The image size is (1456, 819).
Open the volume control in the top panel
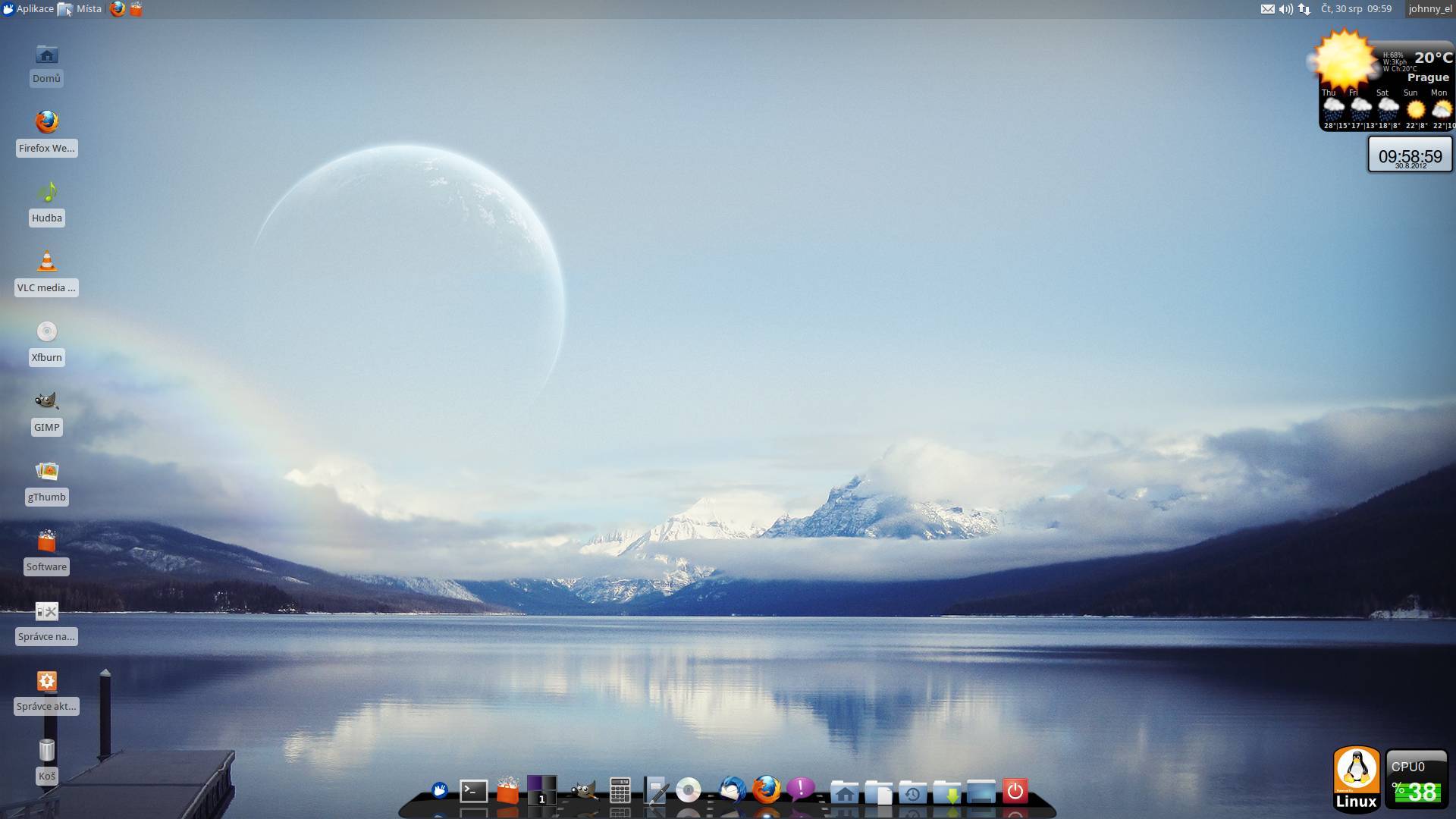(x=1285, y=9)
